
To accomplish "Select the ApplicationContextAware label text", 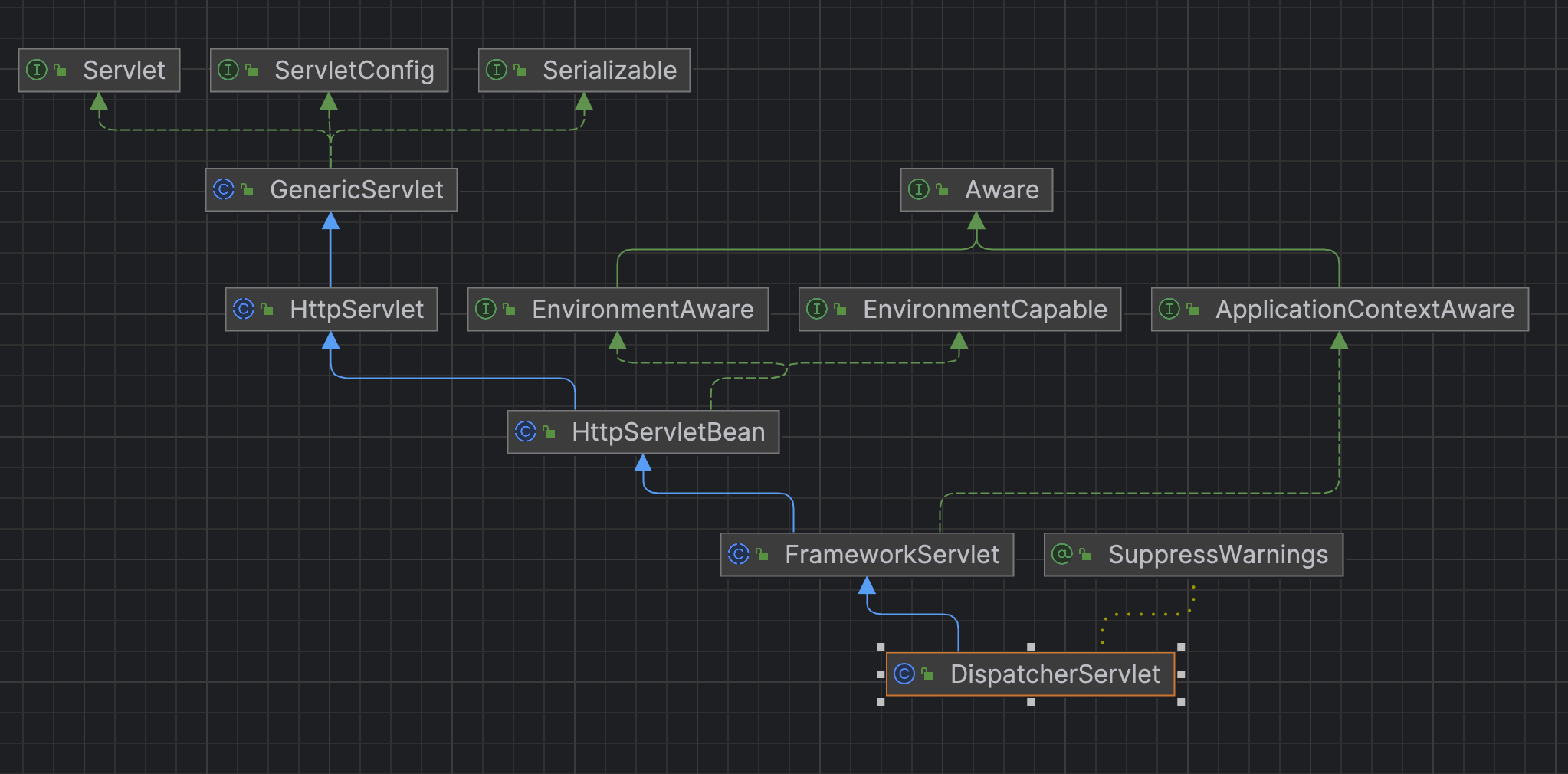I will 1365,310.
